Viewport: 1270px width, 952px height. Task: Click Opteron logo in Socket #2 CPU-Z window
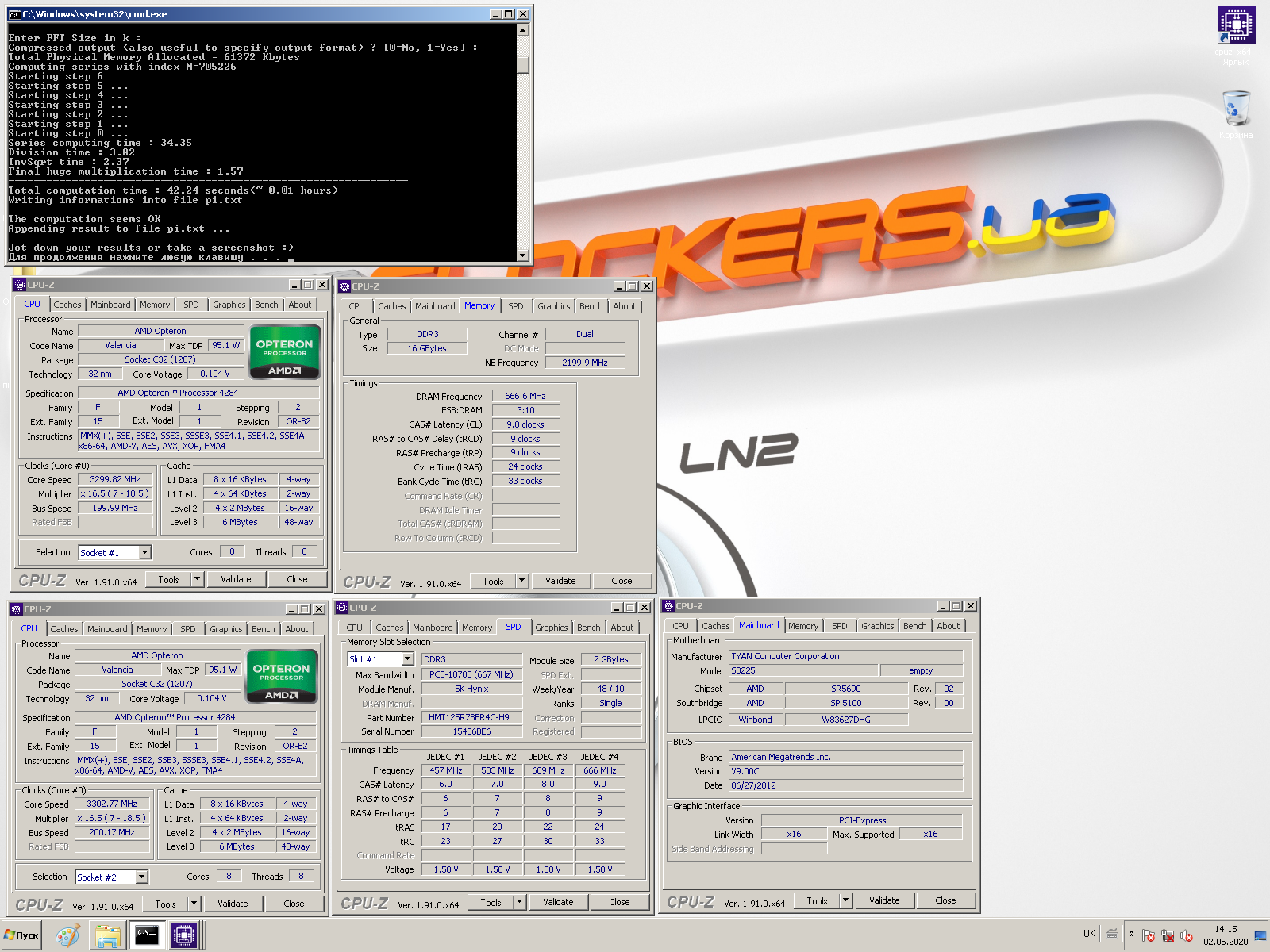point(282,676)
